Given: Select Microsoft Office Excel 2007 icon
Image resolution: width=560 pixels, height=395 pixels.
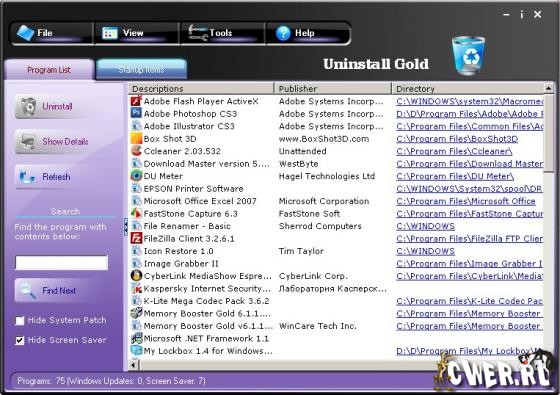Looking at the screenshot, I should click(x=136, y=201).
